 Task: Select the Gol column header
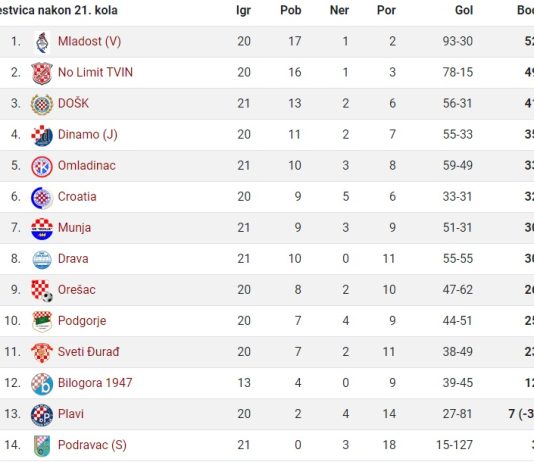coord(464,10)
